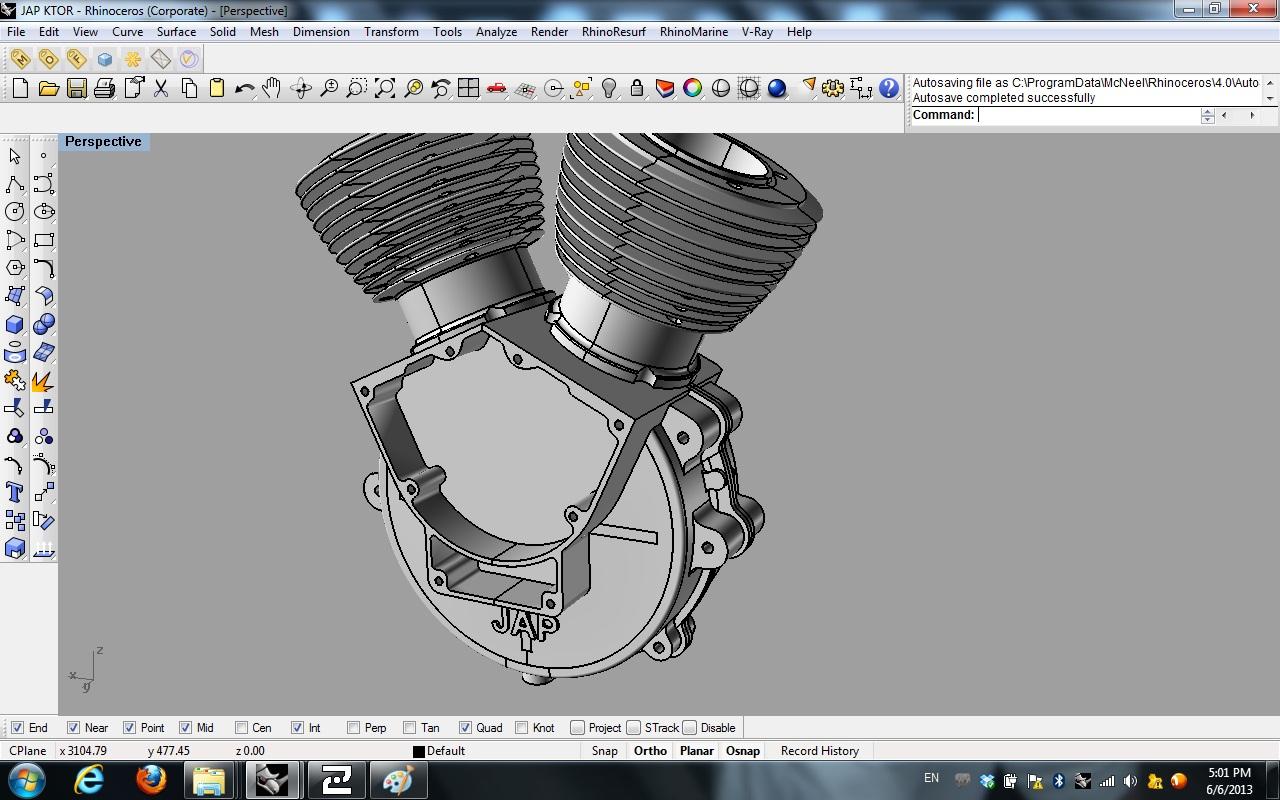Turn on the Perp osnap checkbox

click(x=354, y=728)
